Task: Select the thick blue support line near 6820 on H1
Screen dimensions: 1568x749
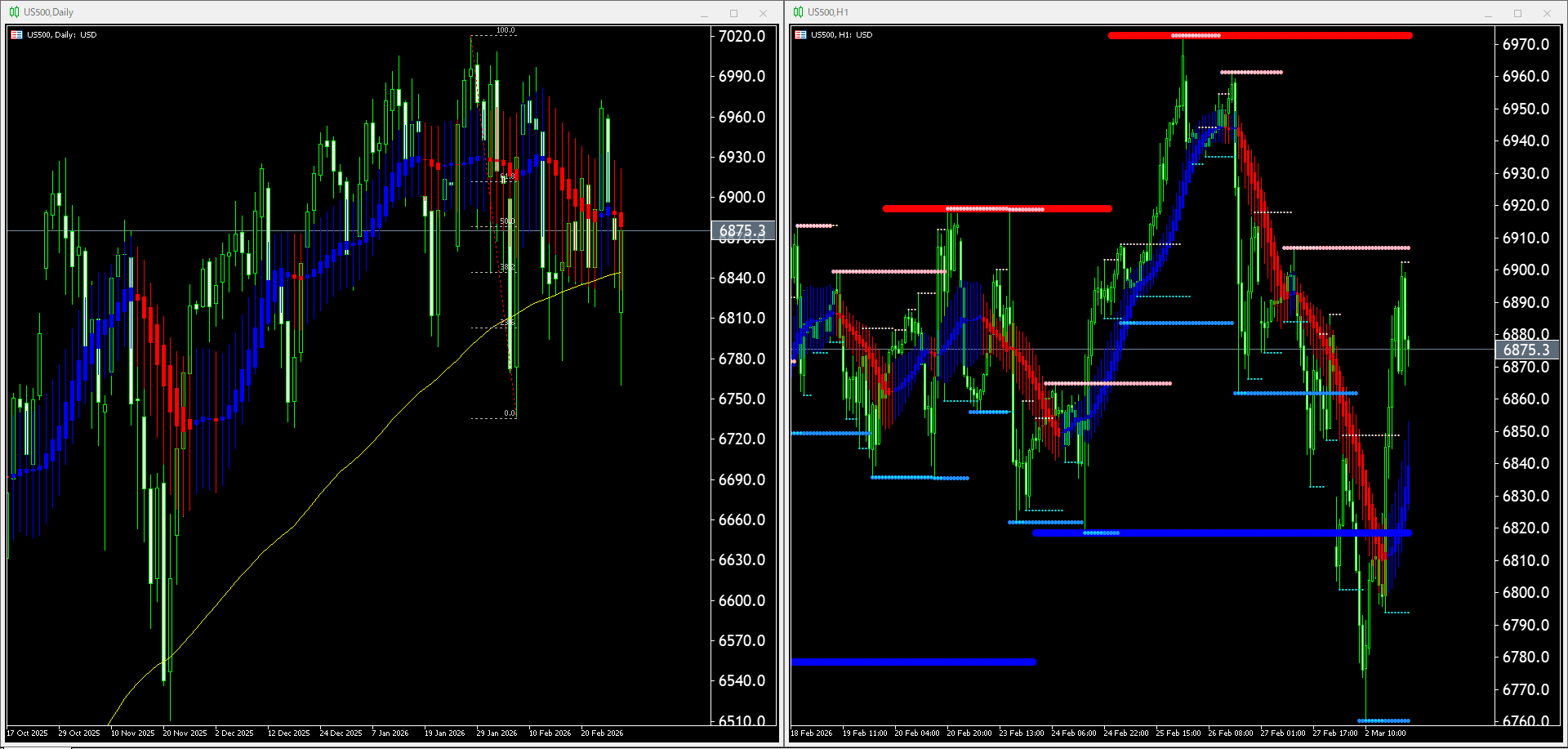Action: click(1222, 533)
